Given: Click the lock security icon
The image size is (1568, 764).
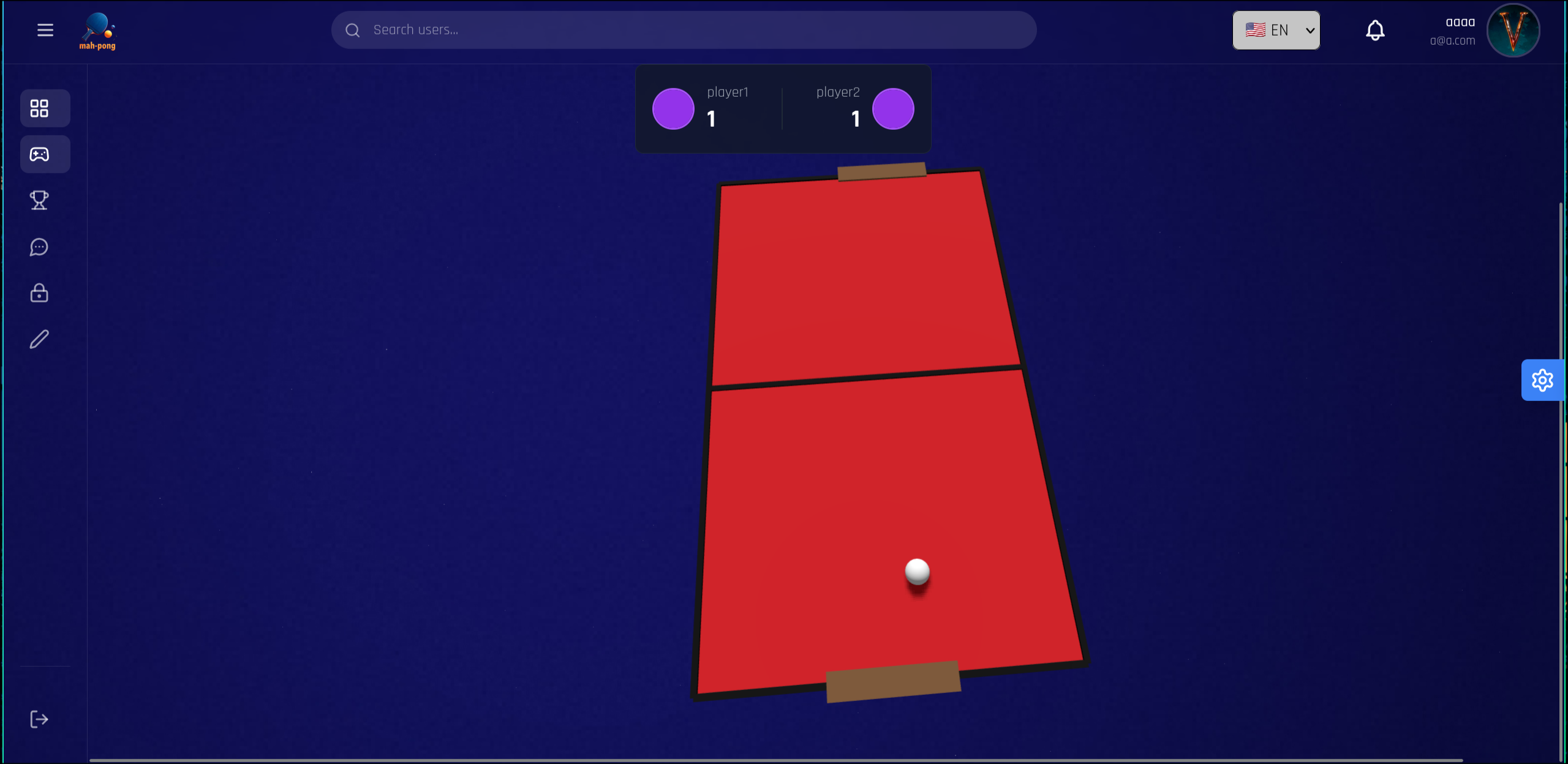Looking at the screenshot, I should click(x=39, y=293).
